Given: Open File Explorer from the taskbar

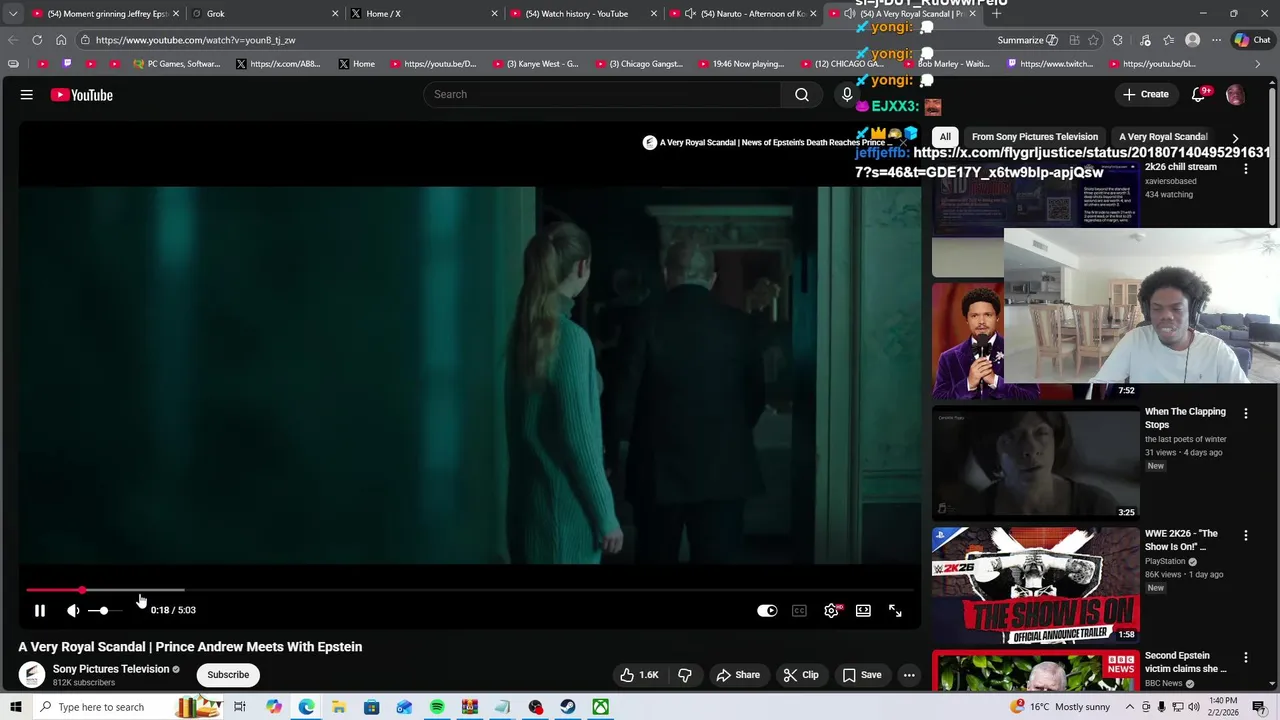Looking at the screenshot, I should pos(339,707).
